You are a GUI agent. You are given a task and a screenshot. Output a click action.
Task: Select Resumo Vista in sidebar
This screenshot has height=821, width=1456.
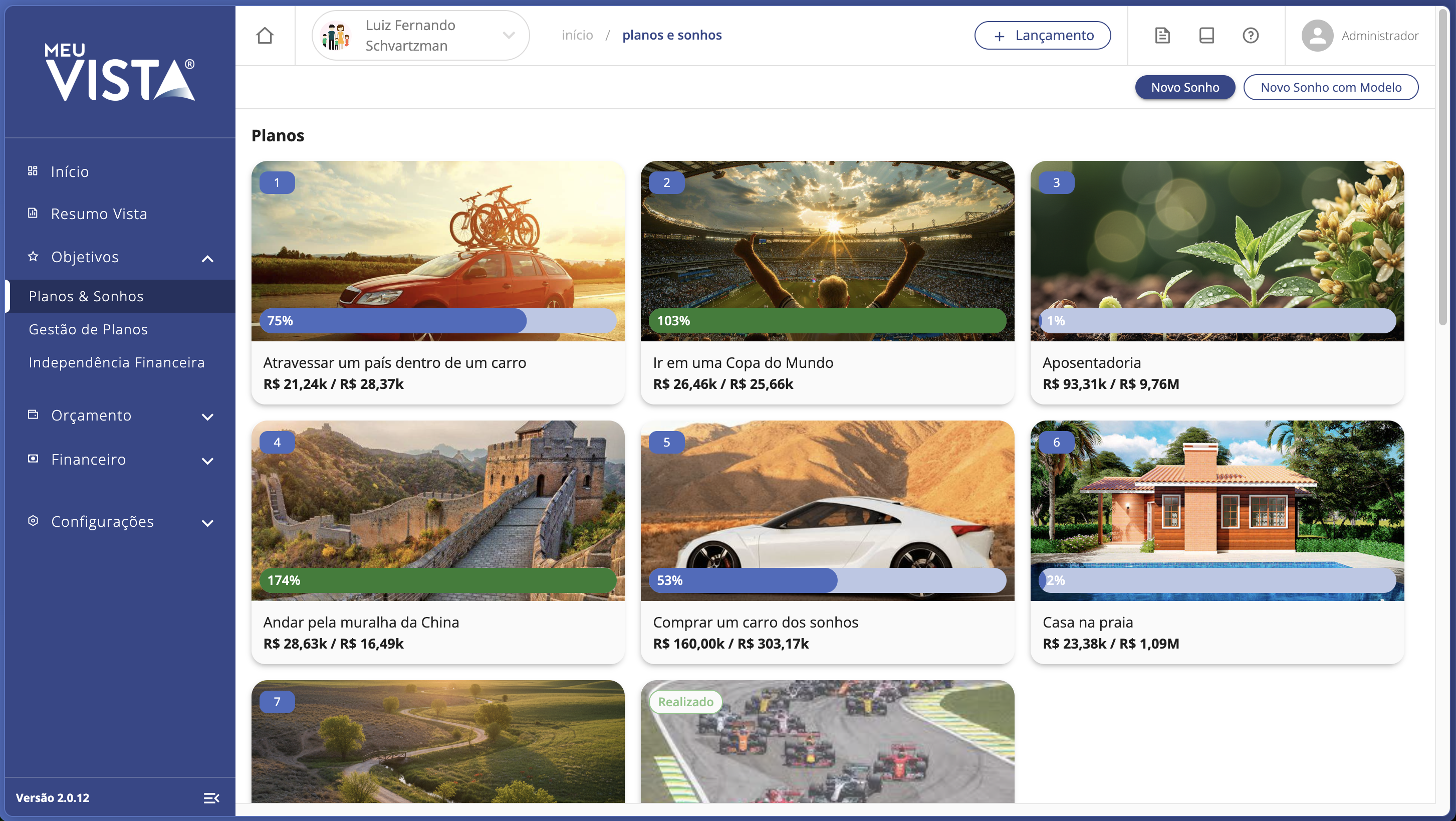click(x=99, y=214)
